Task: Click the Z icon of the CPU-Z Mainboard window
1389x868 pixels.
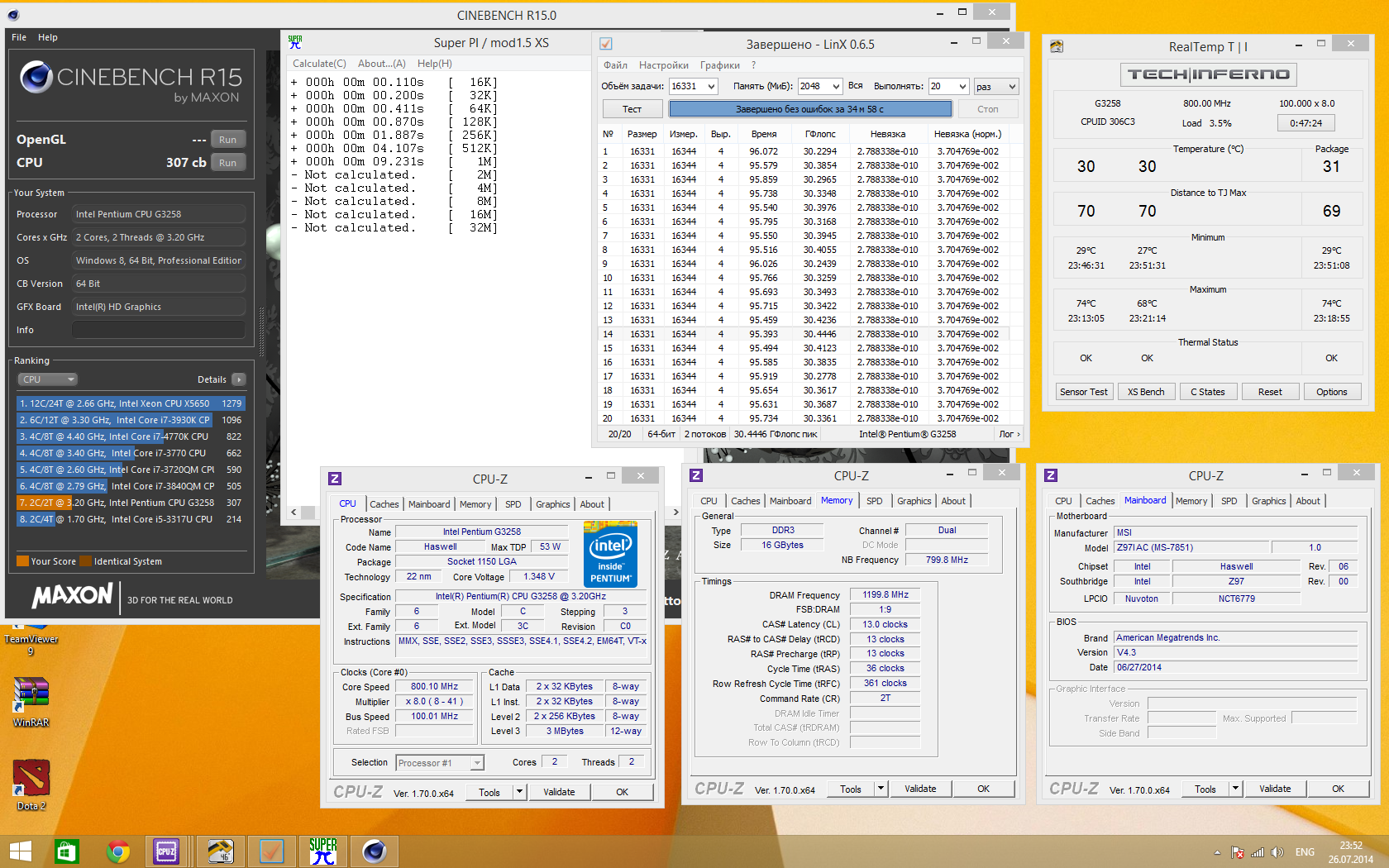Action: coord(1051,475)
